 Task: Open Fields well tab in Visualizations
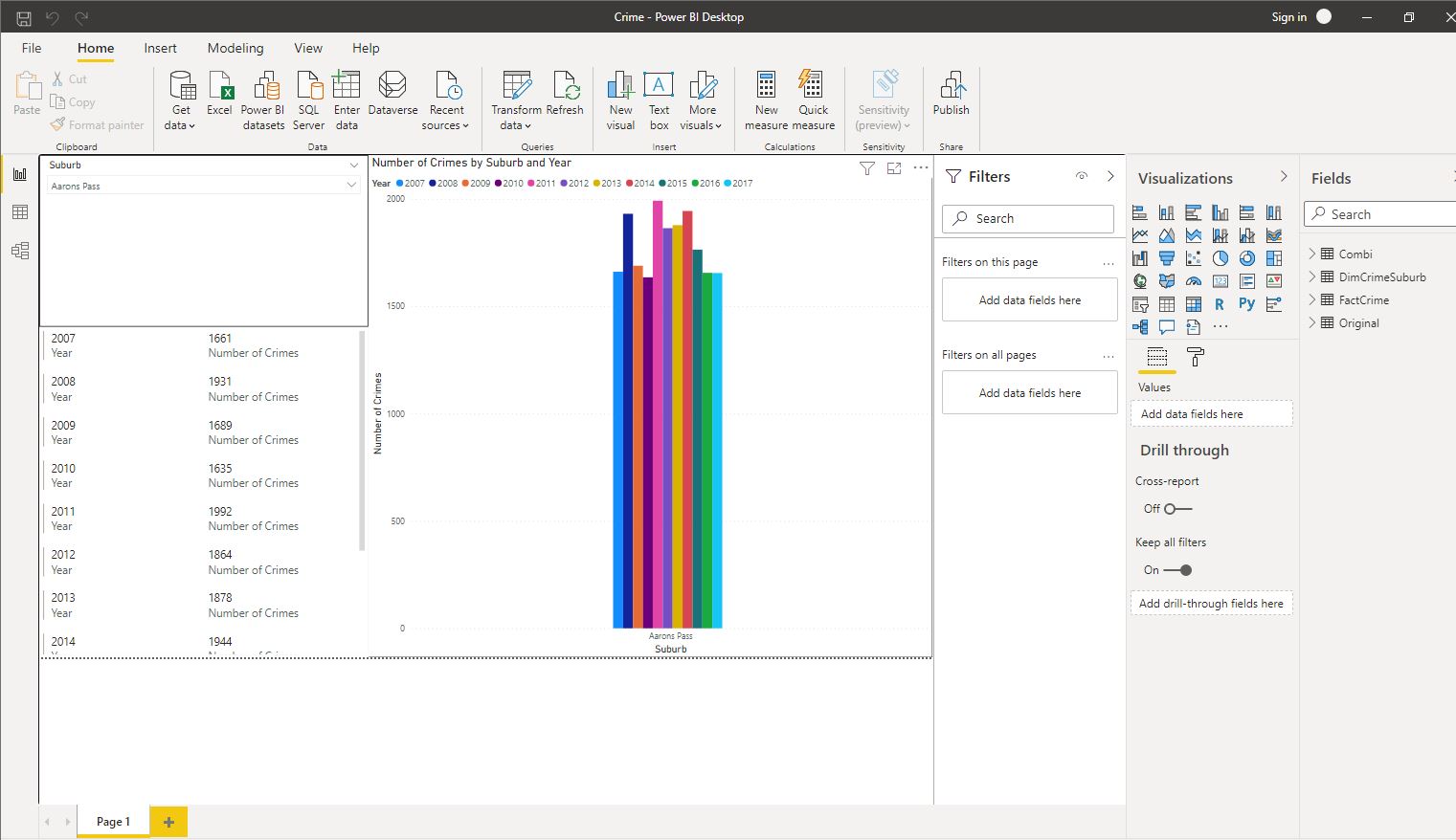1157,357
